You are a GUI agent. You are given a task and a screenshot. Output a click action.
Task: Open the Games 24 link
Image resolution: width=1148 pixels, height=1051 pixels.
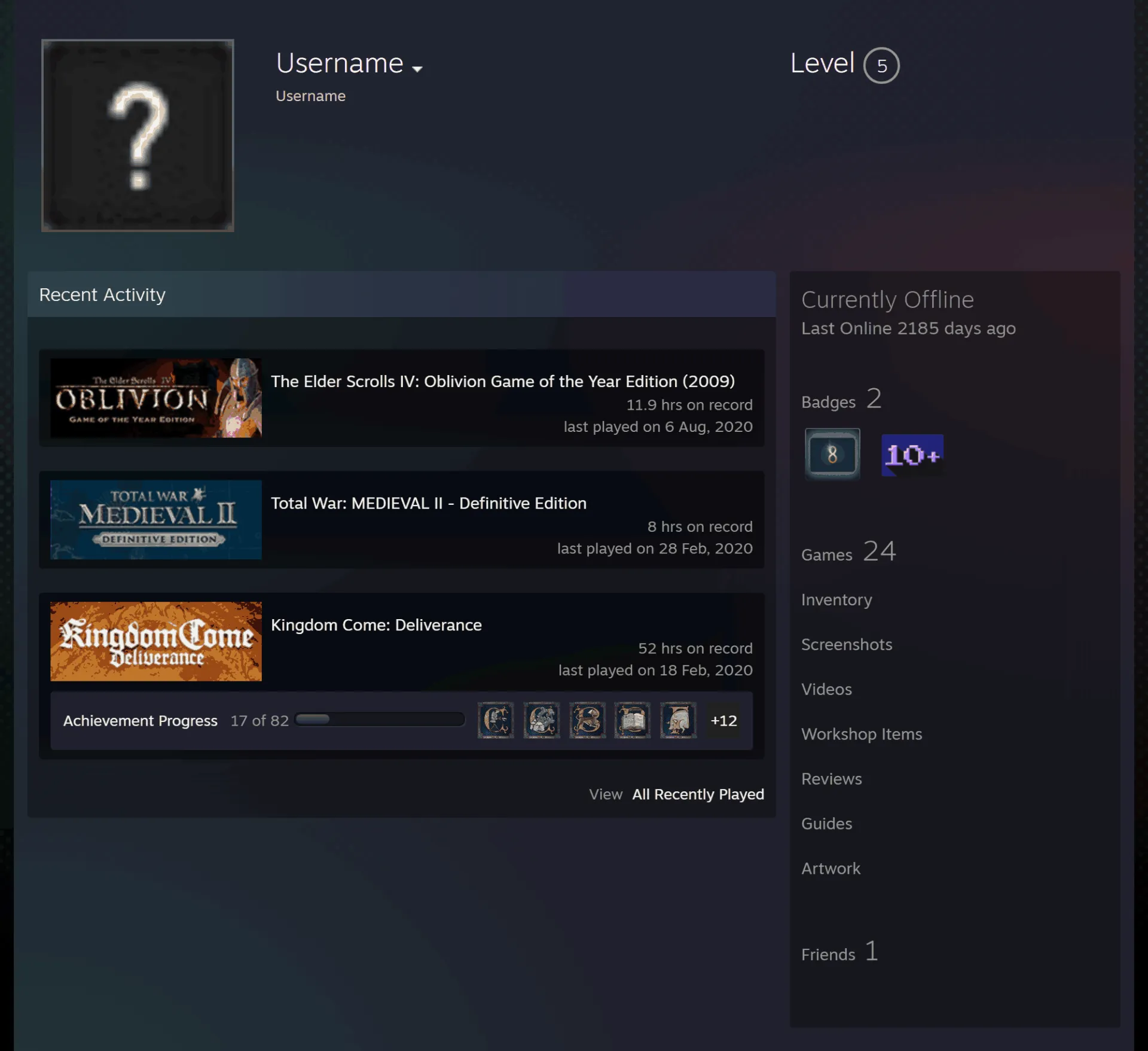(848, 552)
